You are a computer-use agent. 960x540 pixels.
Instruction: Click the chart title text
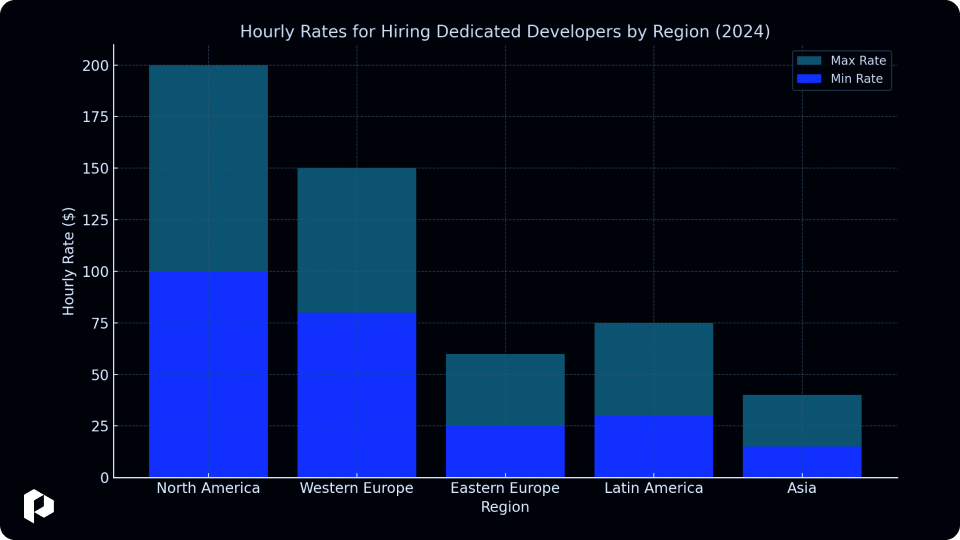pos(504,31)
